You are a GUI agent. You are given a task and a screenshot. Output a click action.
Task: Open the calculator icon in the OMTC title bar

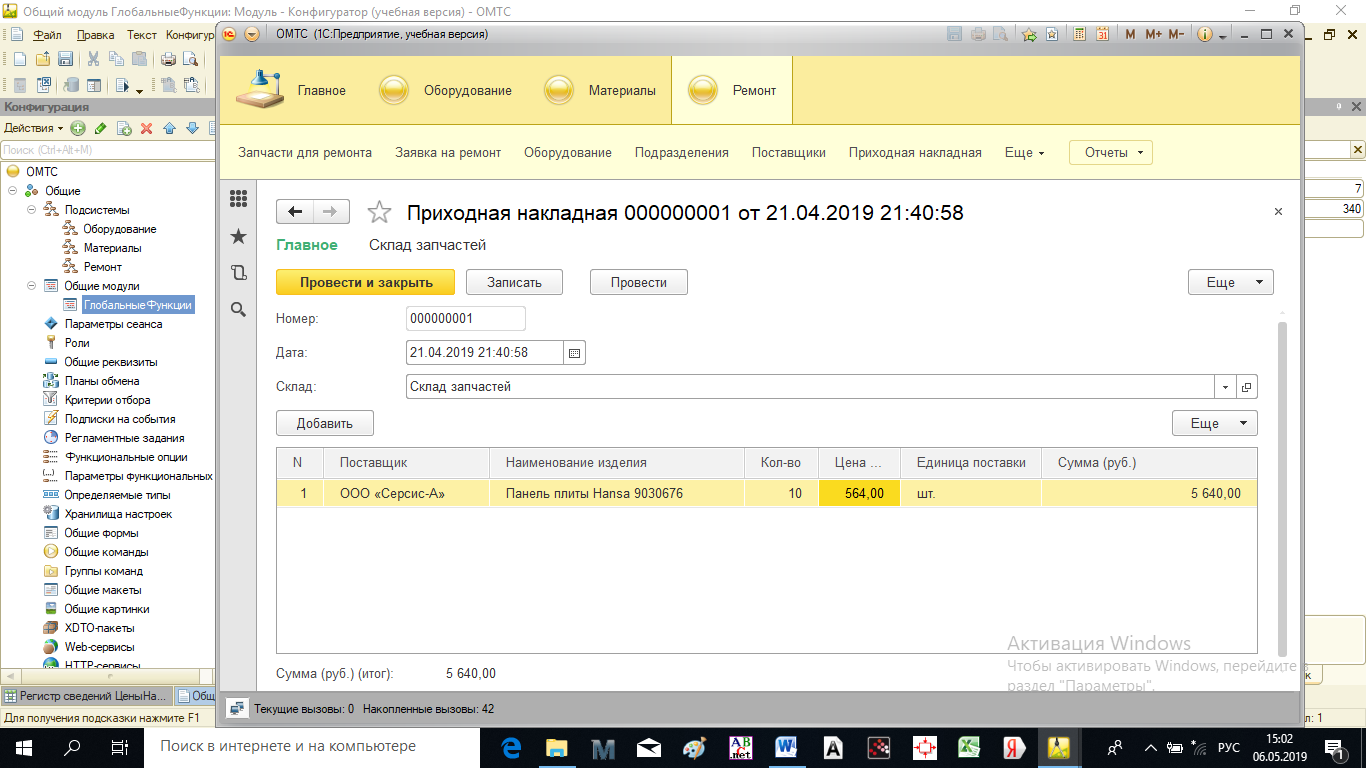tap(1080, 34)
